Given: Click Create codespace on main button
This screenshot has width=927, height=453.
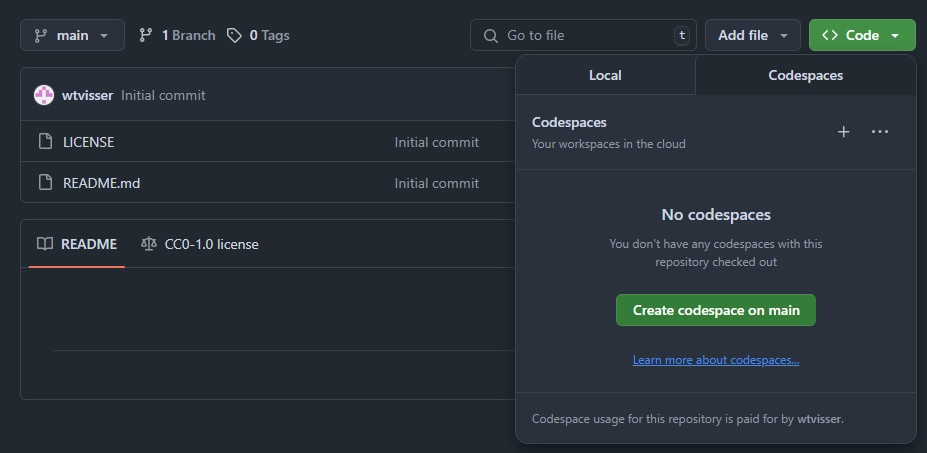Looking at the screenshot, I should tap(716, 310).
